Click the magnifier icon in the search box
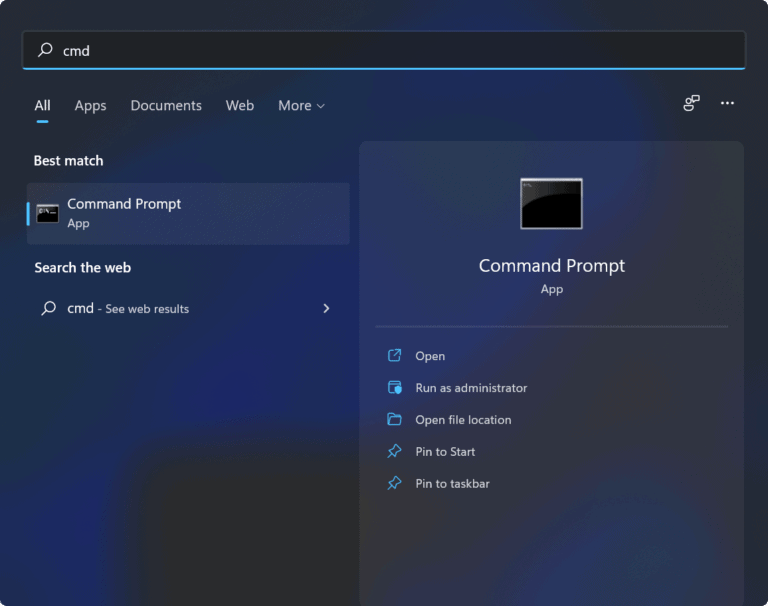Viewport: 768px width, 606px height. click(45, 50)
